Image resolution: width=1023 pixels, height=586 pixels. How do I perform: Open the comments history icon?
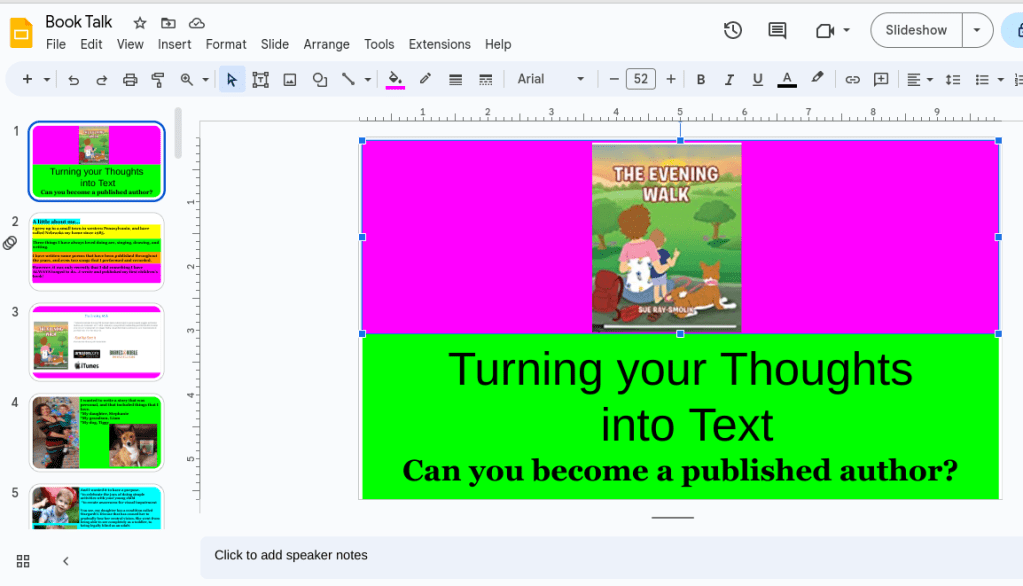pos(777,30)
